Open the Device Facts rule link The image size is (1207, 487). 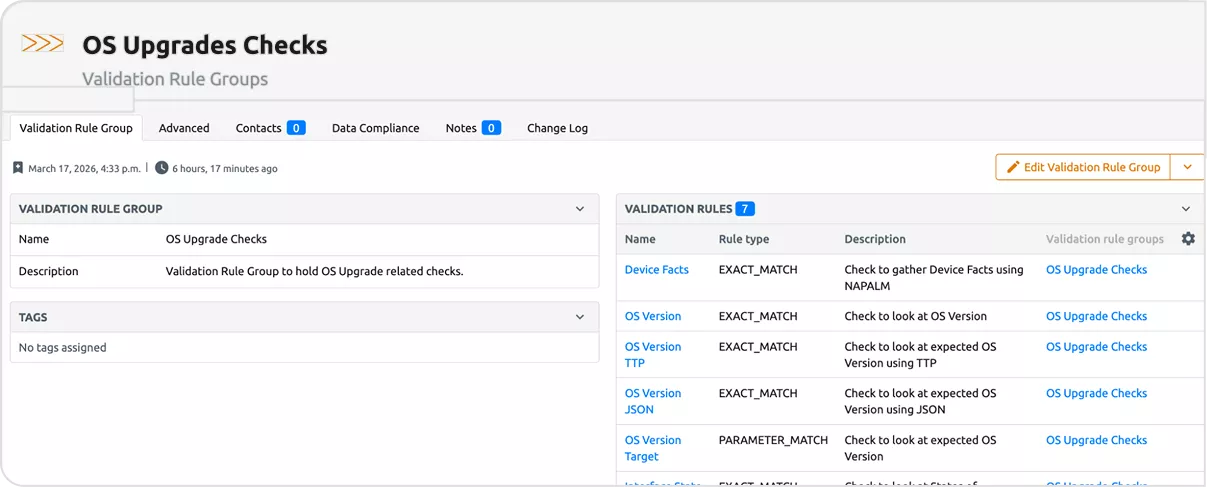point(656,270)
